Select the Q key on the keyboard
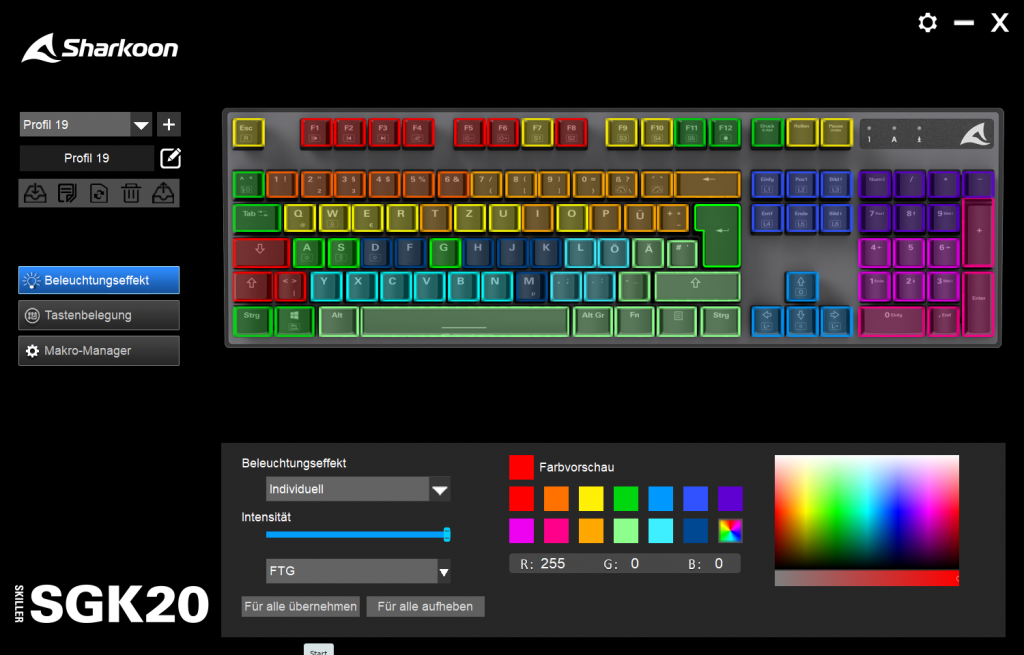1024x655 pixels. tap(299, 218)
